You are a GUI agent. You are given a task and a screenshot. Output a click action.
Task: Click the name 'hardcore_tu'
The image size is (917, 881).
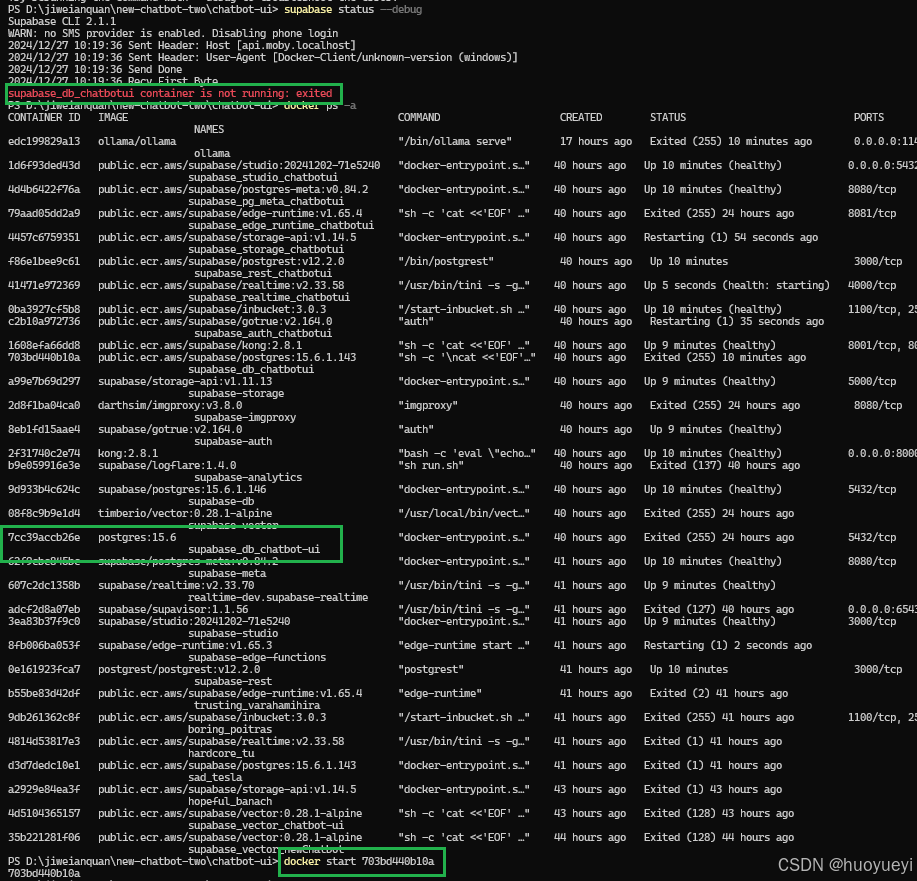(x=221, y=753)
